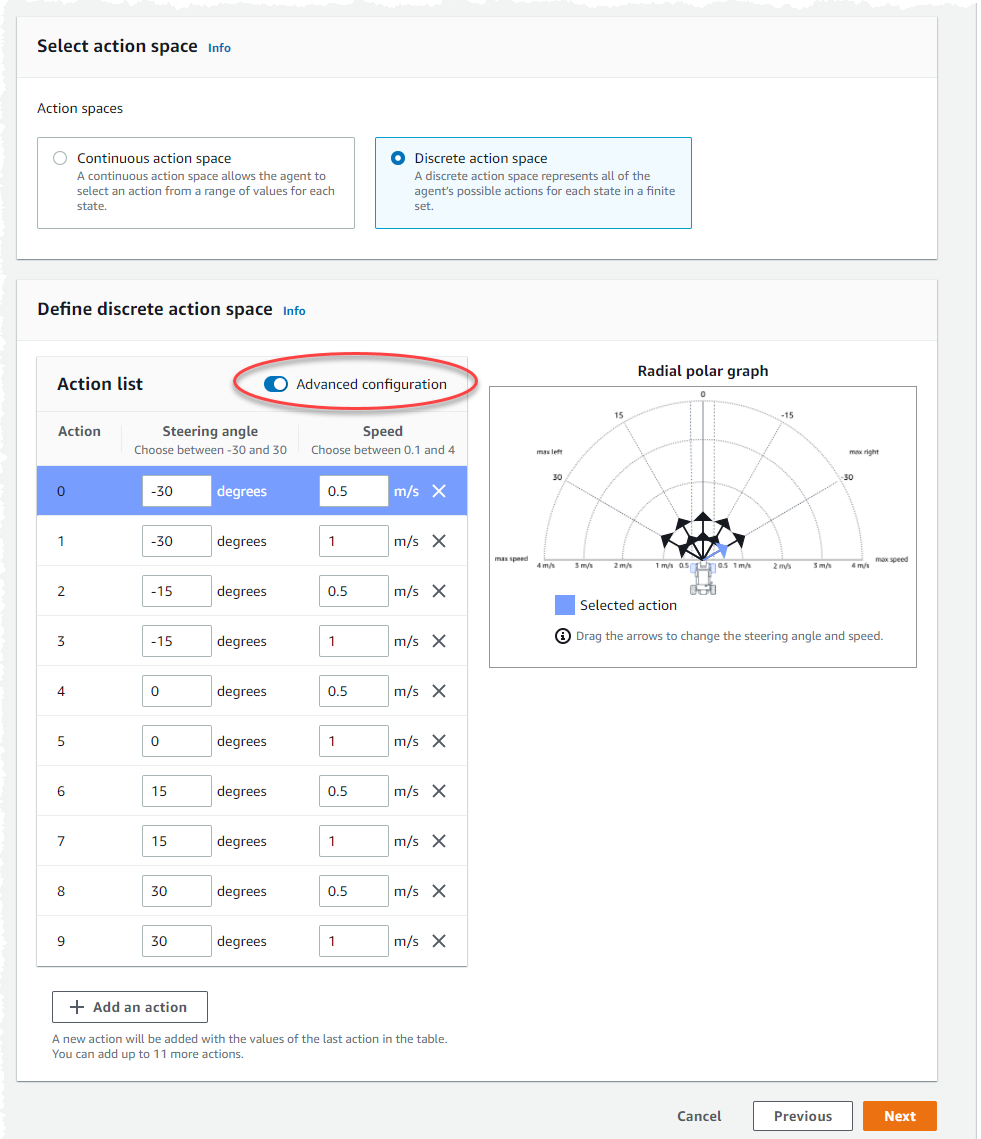This screenshot has width=981, height=1139.
Task: Delete action 6 using the X icon
Action: click(438, 790)
